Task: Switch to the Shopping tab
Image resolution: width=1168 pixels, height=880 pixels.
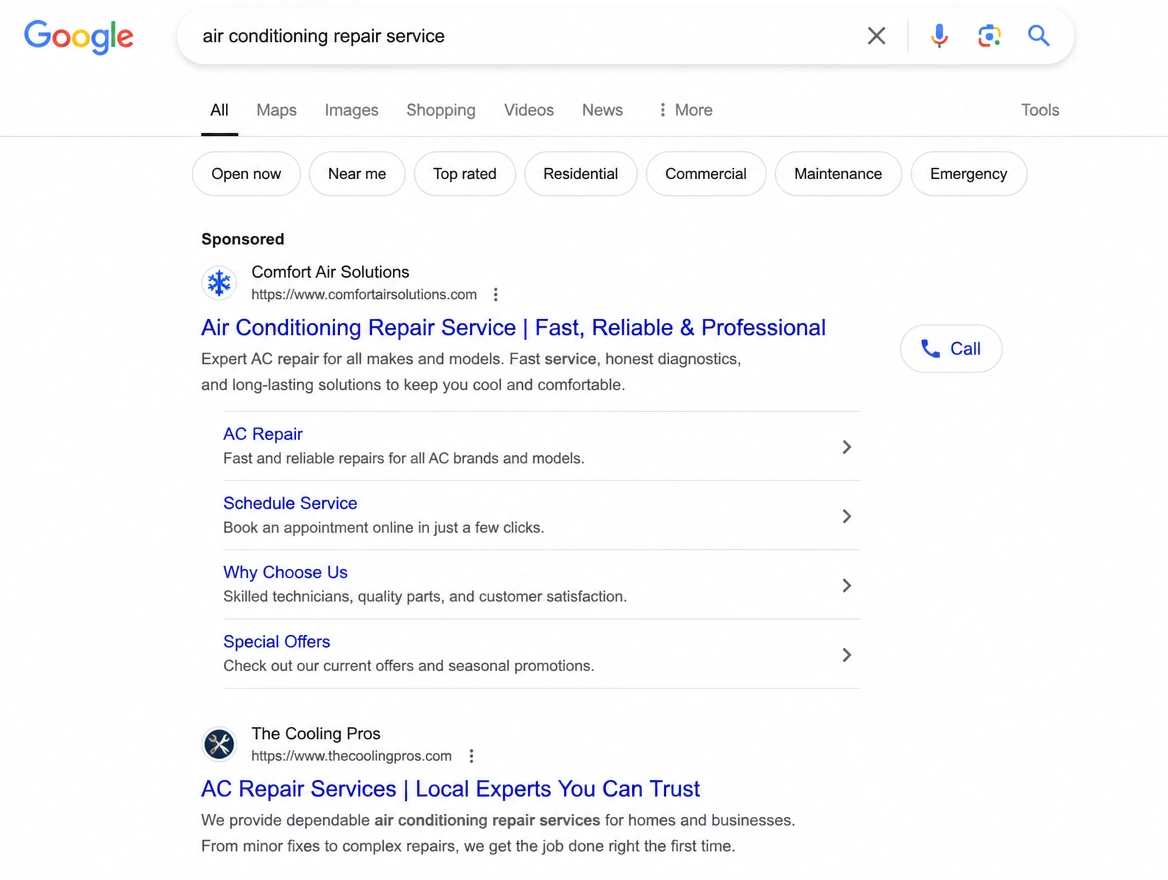Action: point(441,110)
